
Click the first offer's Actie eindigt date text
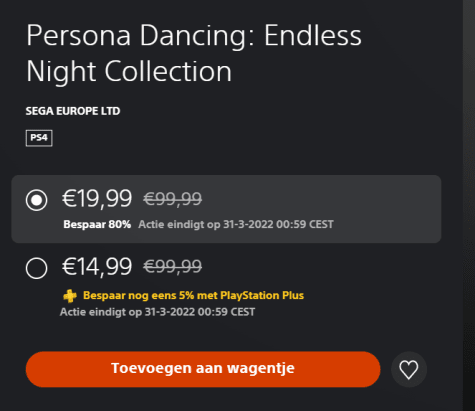point(236,224)
